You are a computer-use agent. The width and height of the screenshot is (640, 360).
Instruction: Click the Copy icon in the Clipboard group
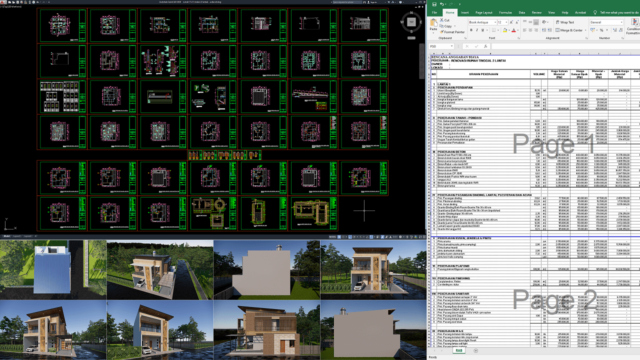(x=442, y=26)
